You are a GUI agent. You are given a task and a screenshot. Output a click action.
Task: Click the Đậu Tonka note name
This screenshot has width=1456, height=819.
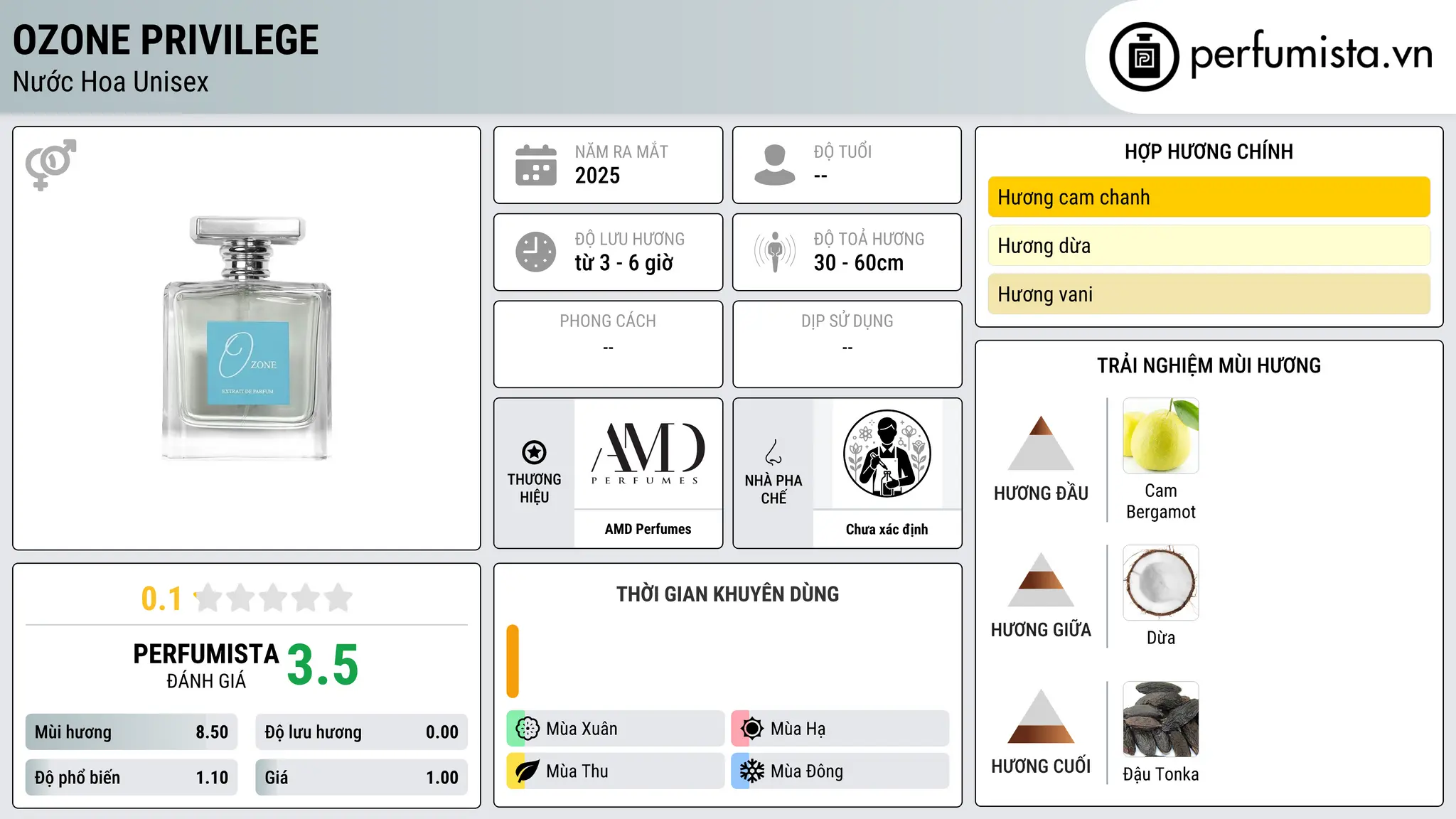1161,774
